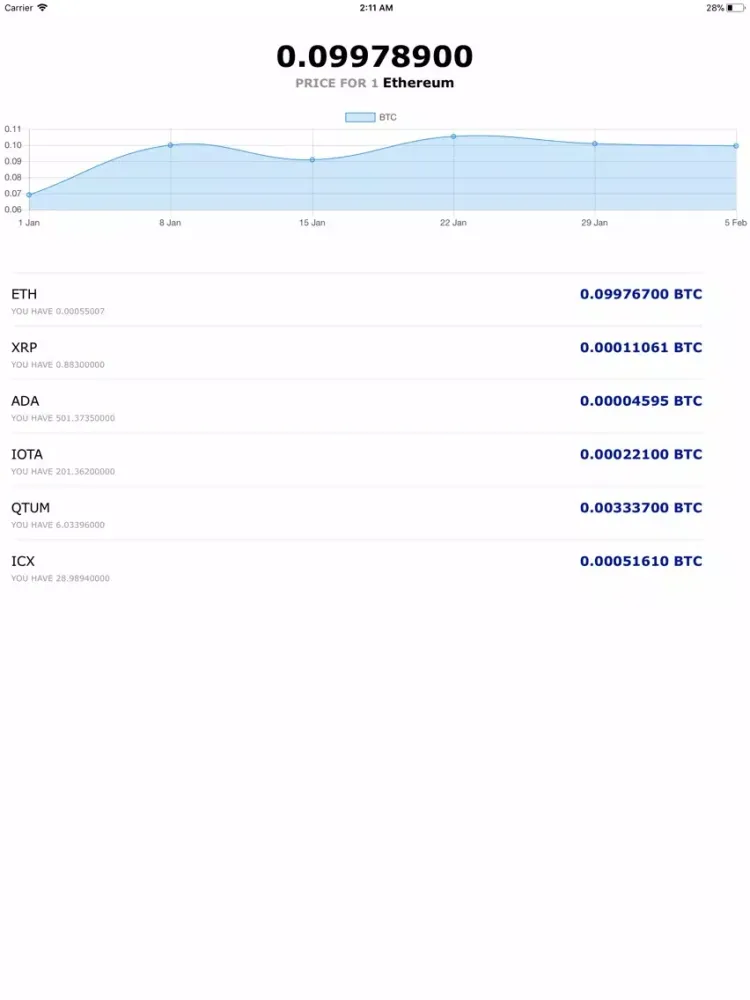Image resolution: width=750 pixels, height=1000 pixels.
Task: Click the YOU HAVE 28.98940000 holding text
Action: click(x=61, y=578)
